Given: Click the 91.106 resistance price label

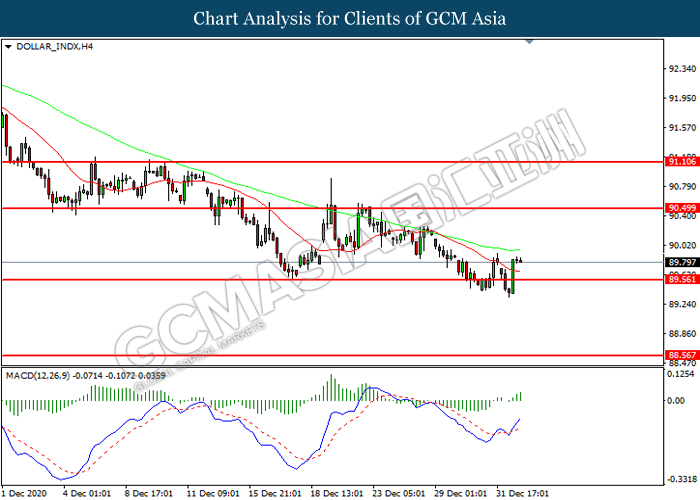Looking at the screenshot, I should [x=682, y=162].
